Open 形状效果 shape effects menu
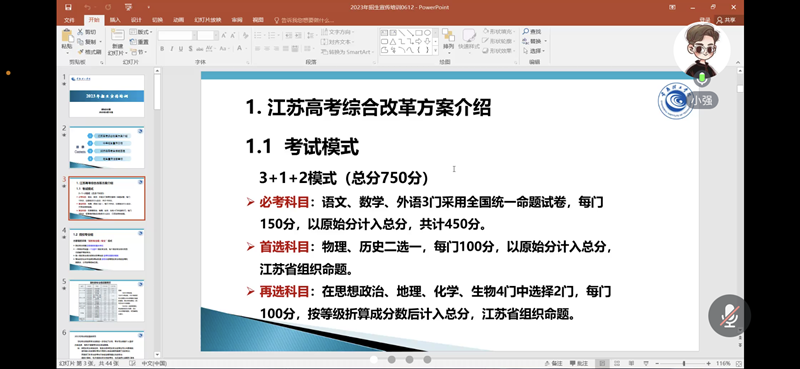 [499, 51]
